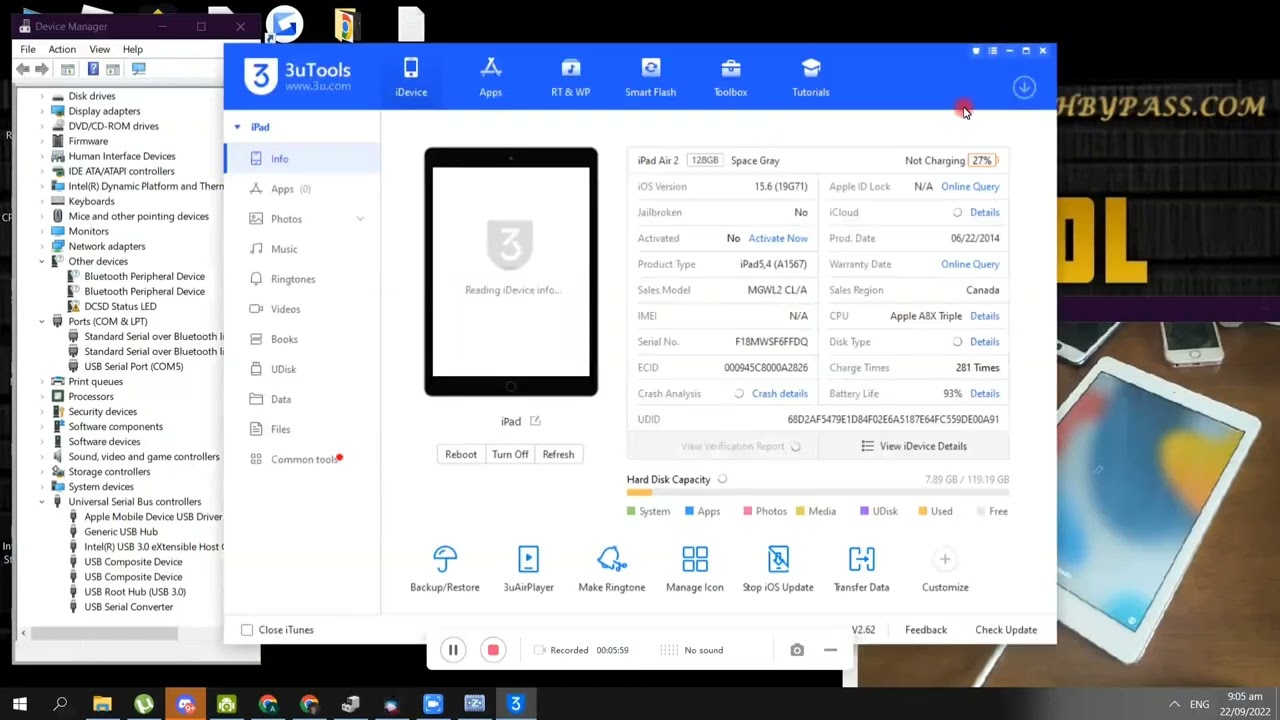Open File menu in Device Manager
This screenshot has height=720, width=1280.
pyautogui.click(x=28, y=49)
